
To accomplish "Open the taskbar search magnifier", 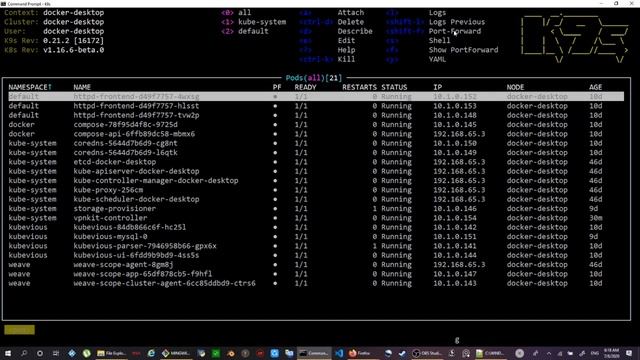I will [x=24, y=353].
